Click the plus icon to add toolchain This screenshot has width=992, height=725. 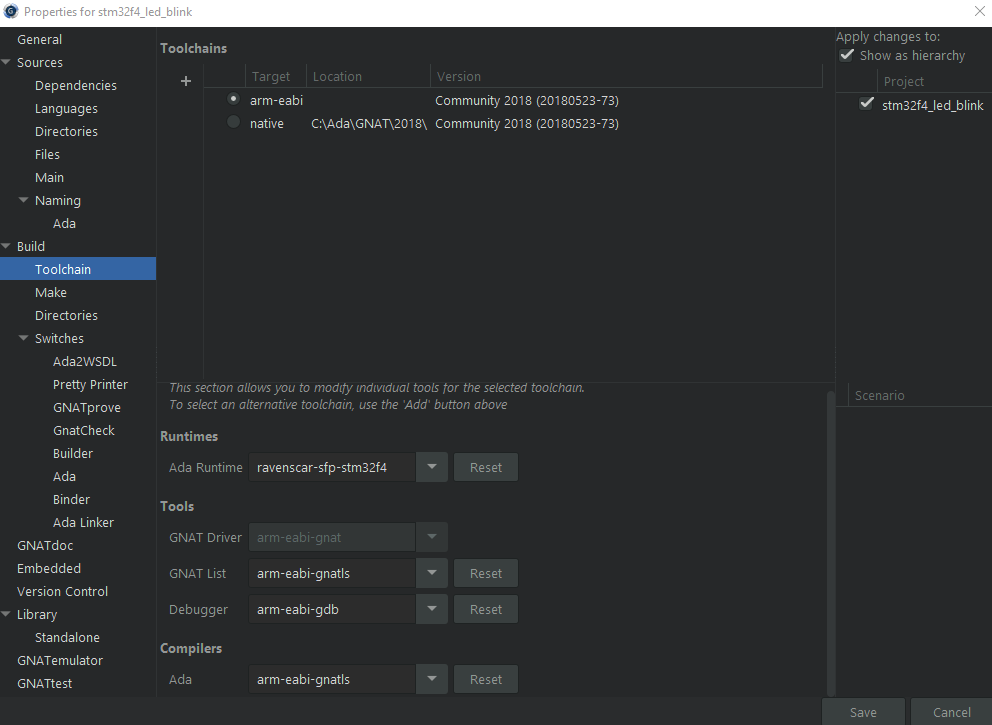[185, 82]
